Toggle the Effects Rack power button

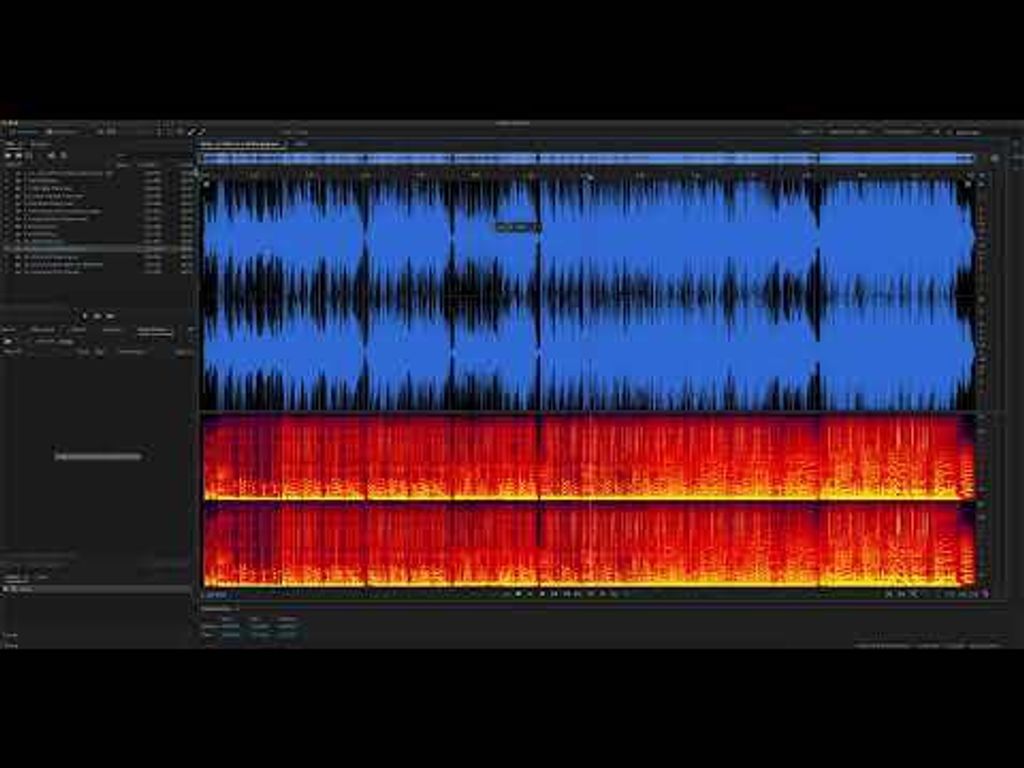click(9, 341)
